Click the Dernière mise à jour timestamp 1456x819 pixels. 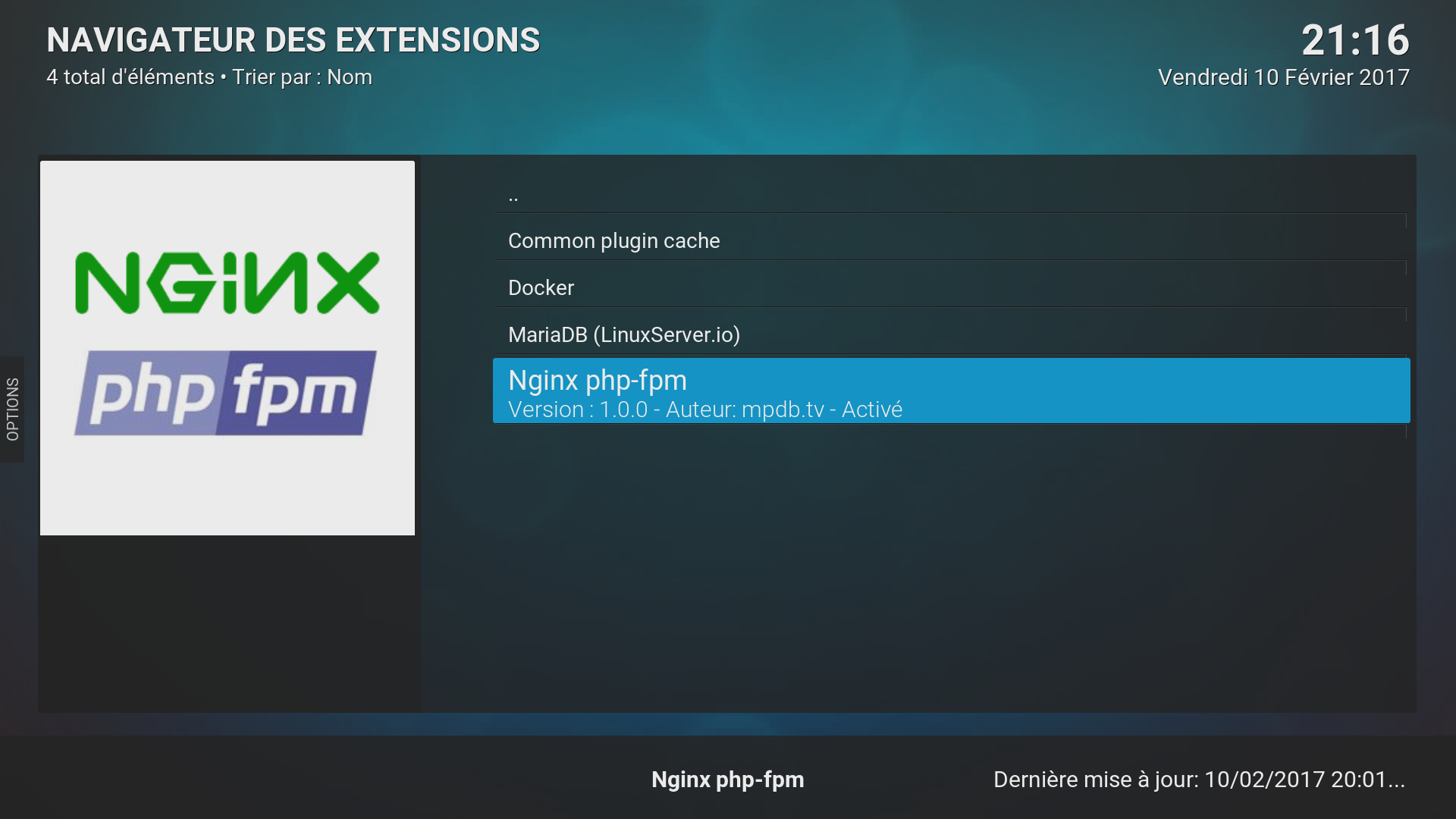[x=1198, y=780]
